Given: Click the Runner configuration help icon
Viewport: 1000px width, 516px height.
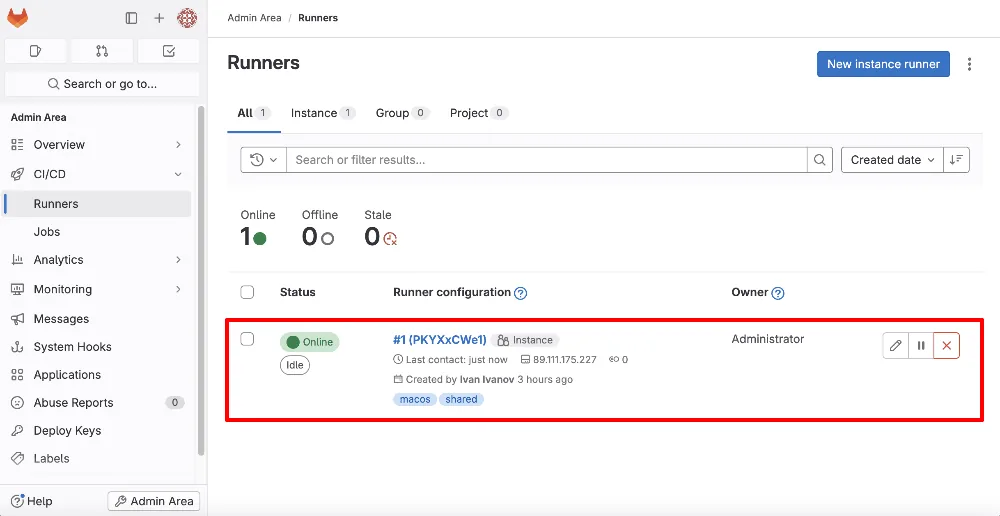Looking at the screenshot, I should pos(520,293).
